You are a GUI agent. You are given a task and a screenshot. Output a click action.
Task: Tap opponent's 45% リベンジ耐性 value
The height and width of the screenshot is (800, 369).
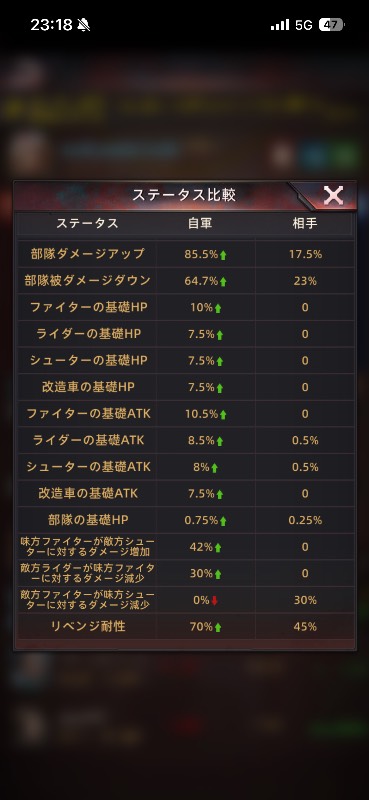tap(305, 627)
